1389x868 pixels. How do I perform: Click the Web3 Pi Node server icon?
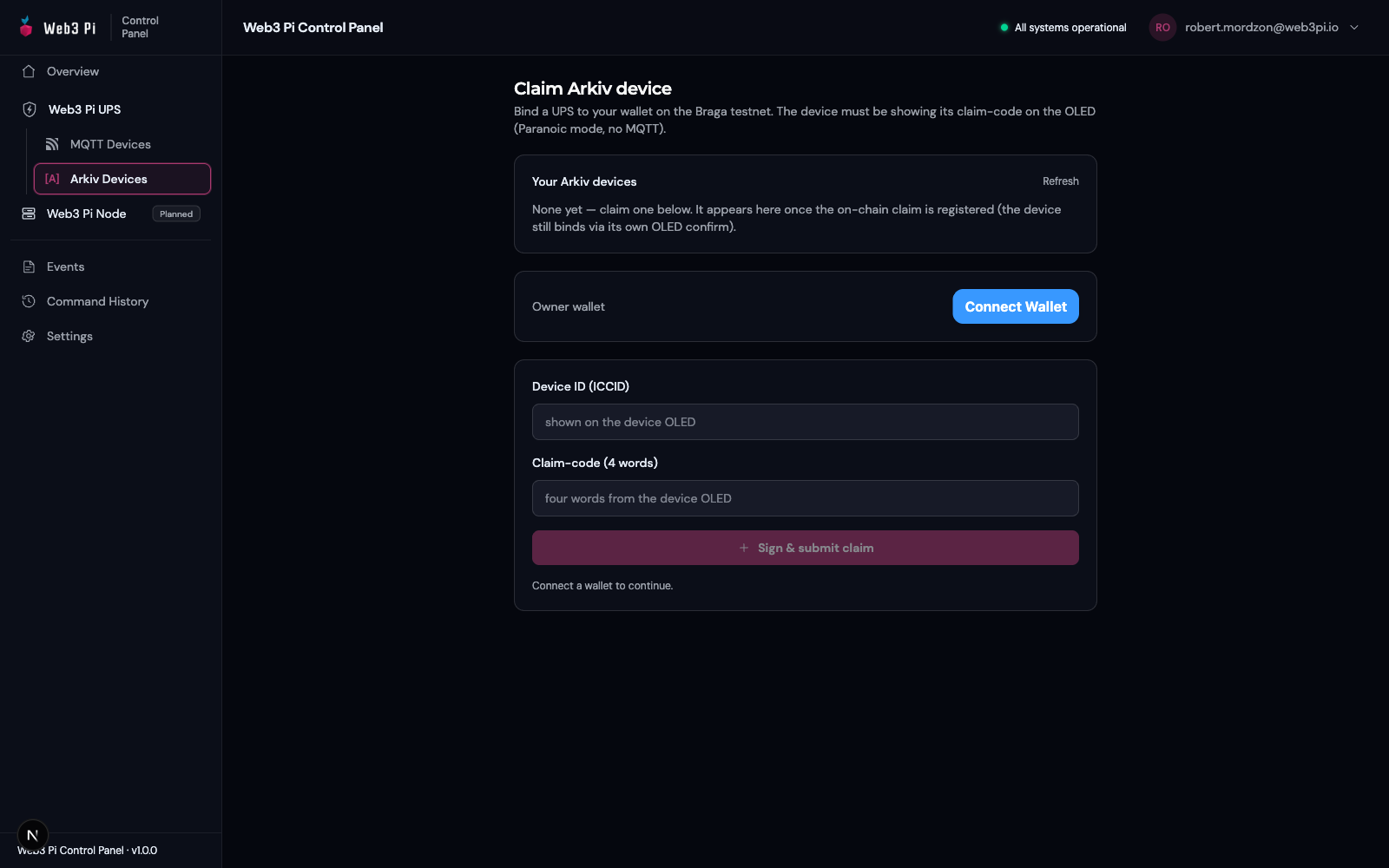coord(29,214)
